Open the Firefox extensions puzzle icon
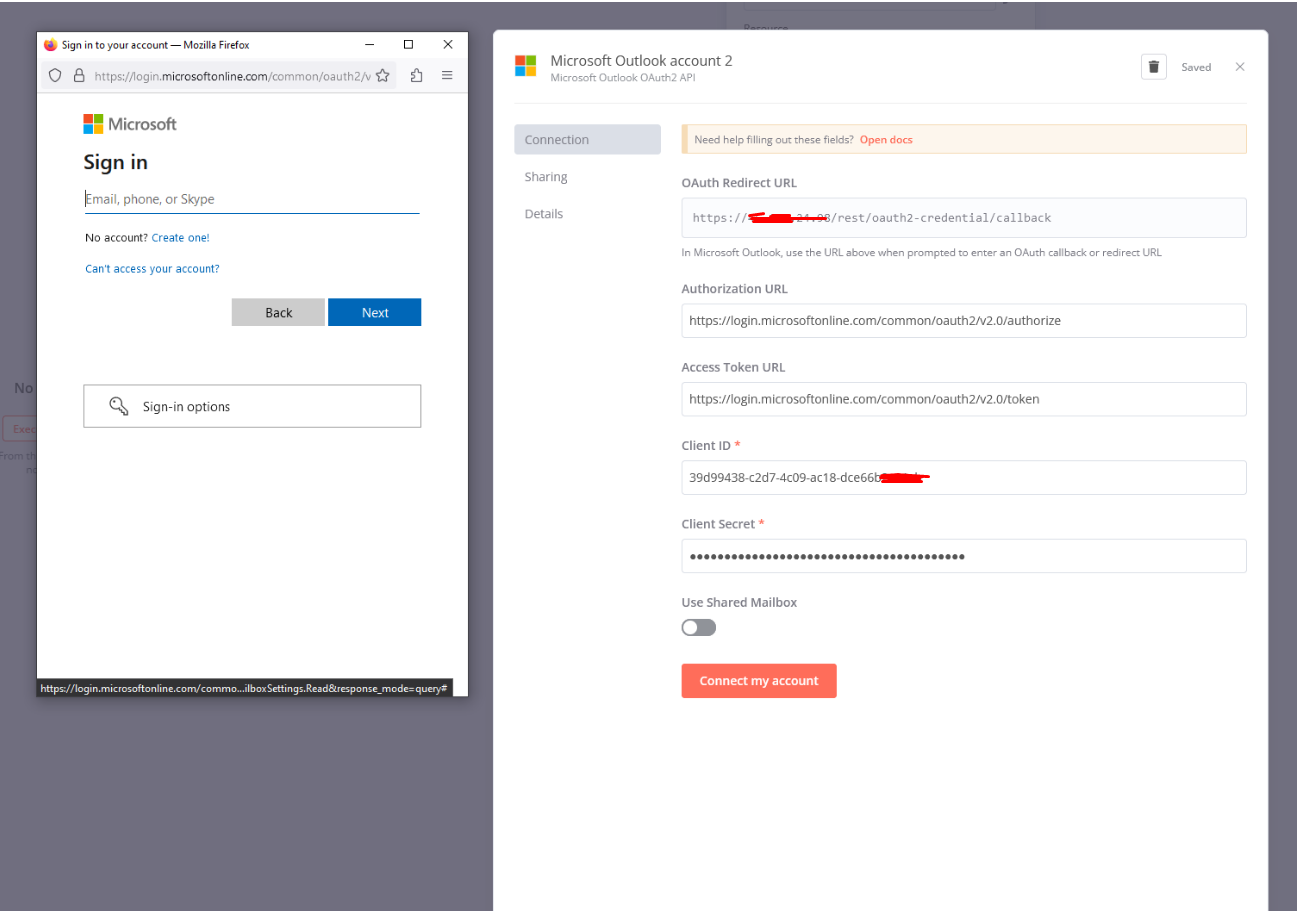Viewport: 1297px width, 911px height. click(x=417, y=76)
